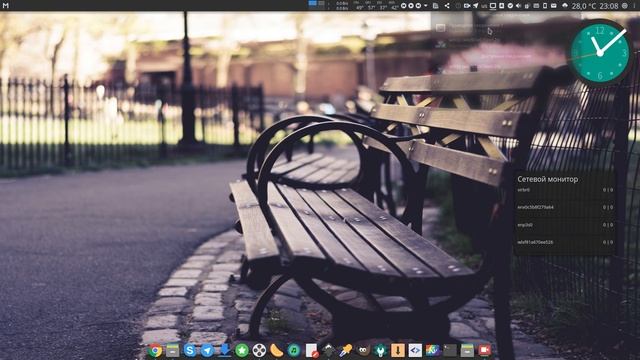
Task: Switch to the second virtual desktop
Action: click(322, 4)
